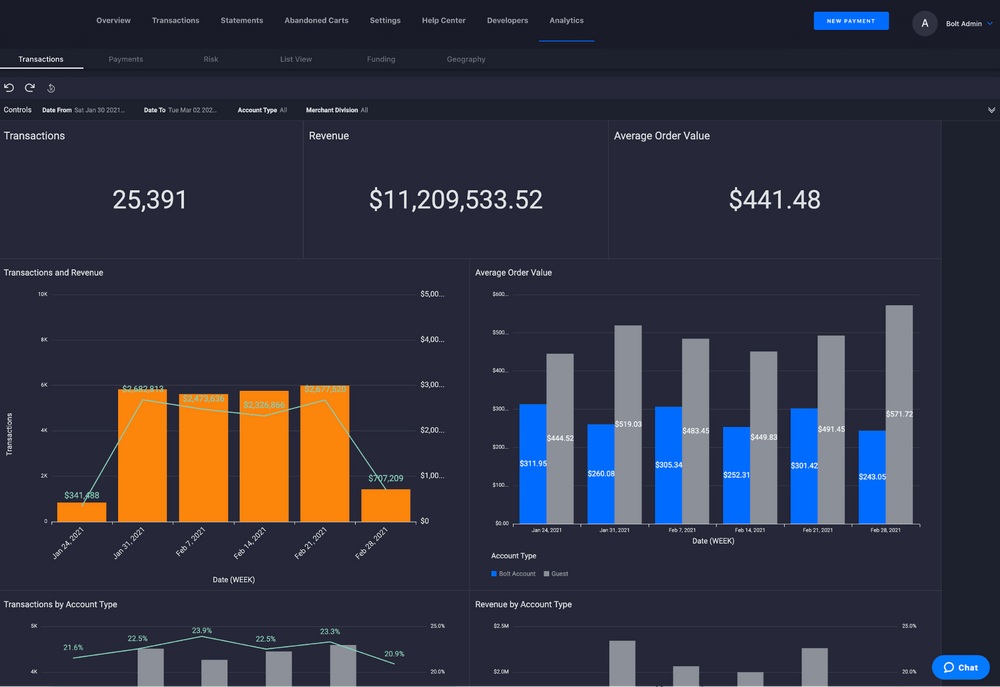
Task: Click the gray bar labeled $483.45
Action: coord(696,431)
